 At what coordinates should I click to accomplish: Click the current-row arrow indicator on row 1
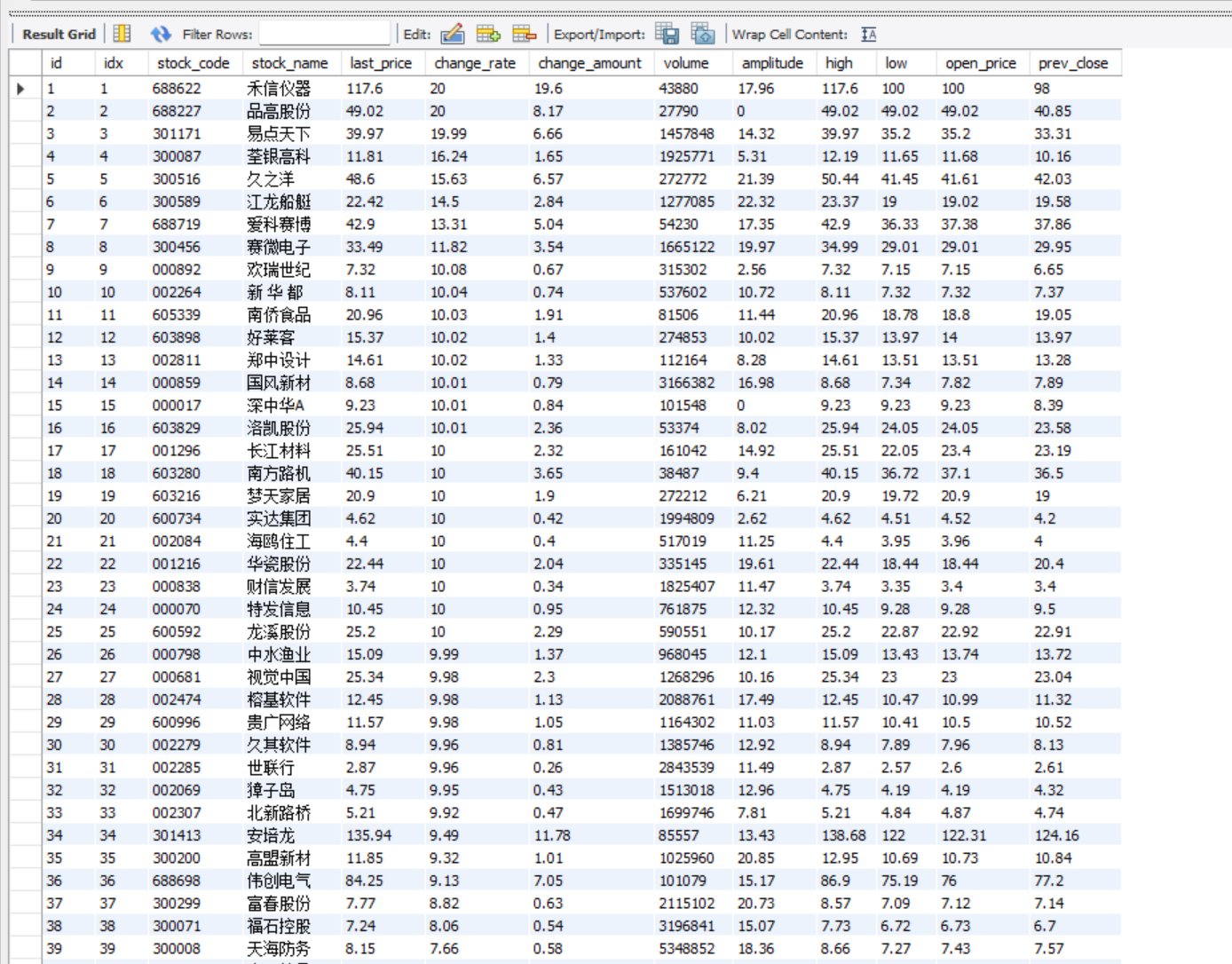(21, 89)
